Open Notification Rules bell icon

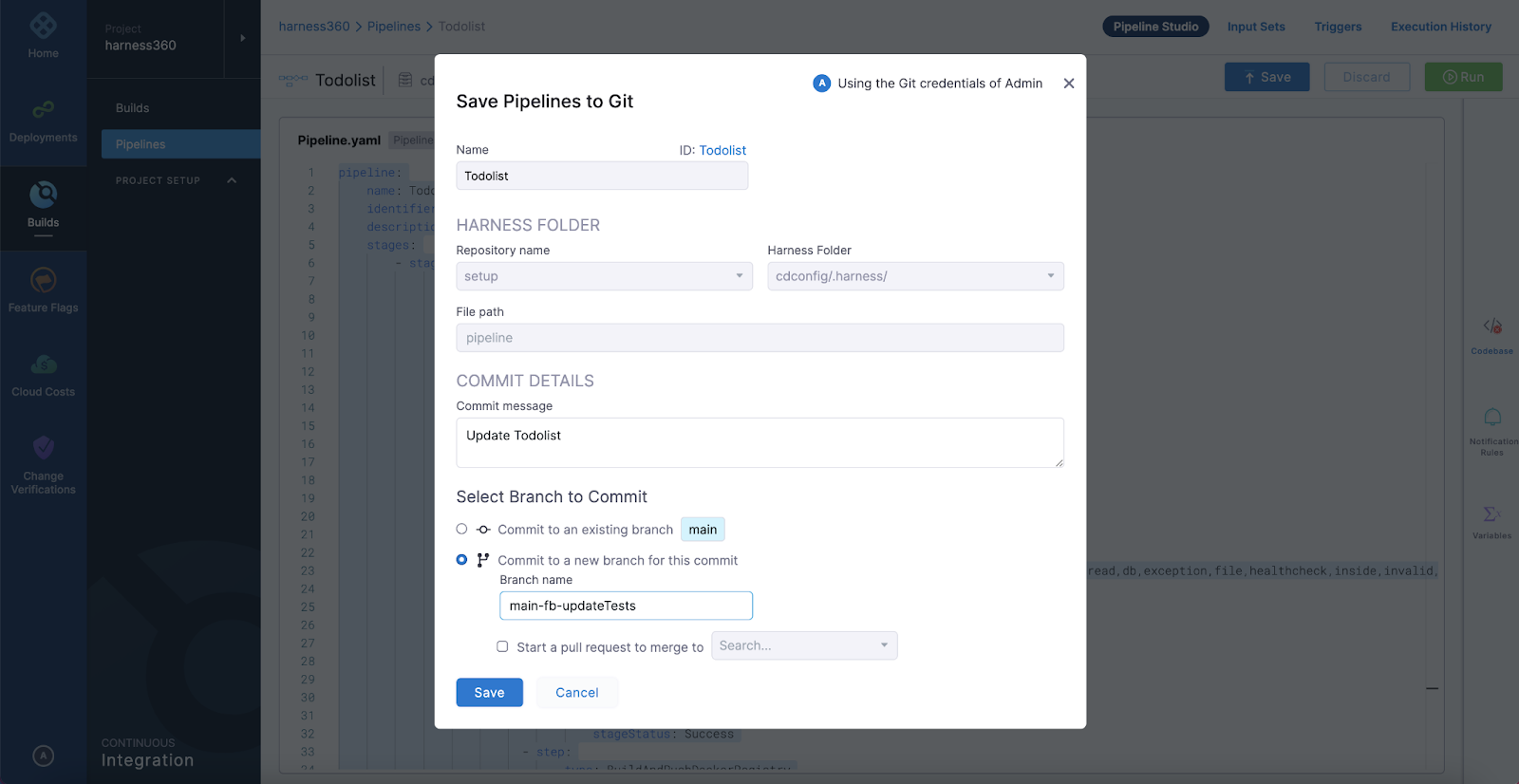point(1492,417)
